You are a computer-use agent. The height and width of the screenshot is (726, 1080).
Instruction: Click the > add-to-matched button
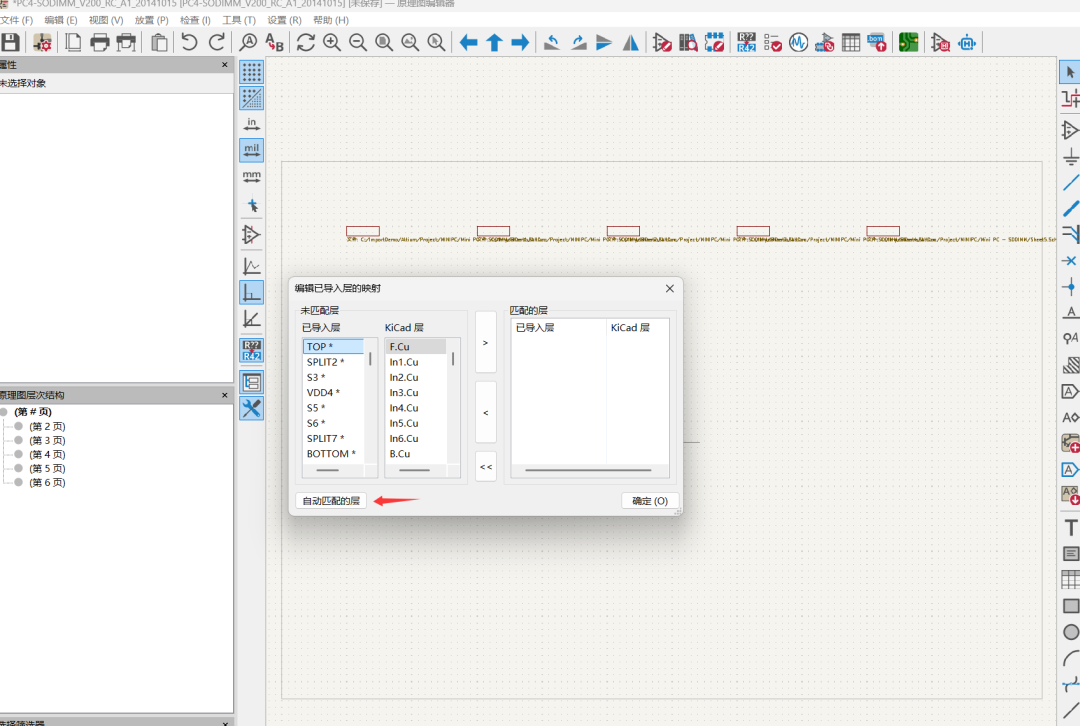click(486, 342)
